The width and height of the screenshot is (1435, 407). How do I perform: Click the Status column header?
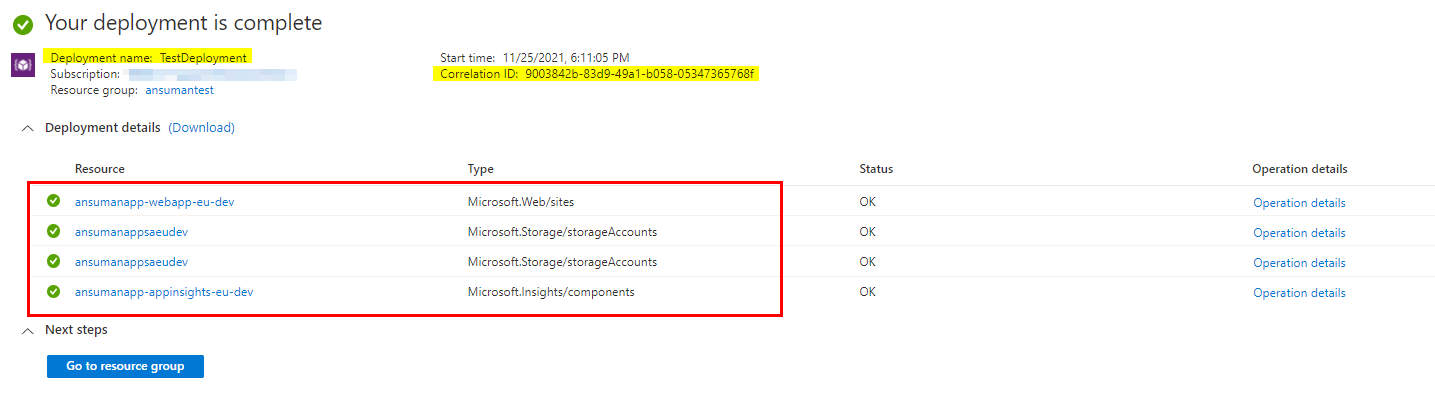(x=876, y=169)
